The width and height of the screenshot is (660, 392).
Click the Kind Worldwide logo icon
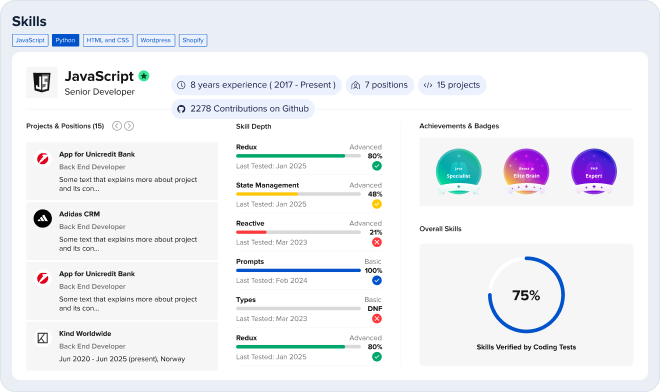[x=43, y=338]
